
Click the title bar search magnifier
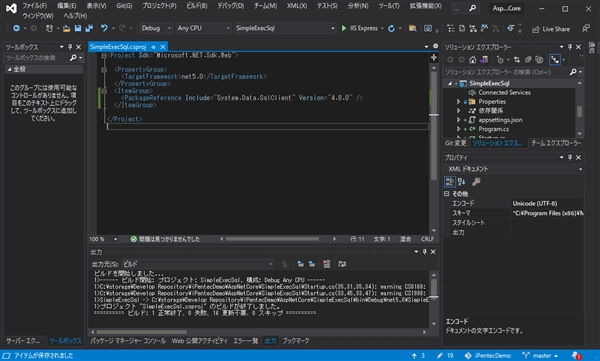coord(473,8)
